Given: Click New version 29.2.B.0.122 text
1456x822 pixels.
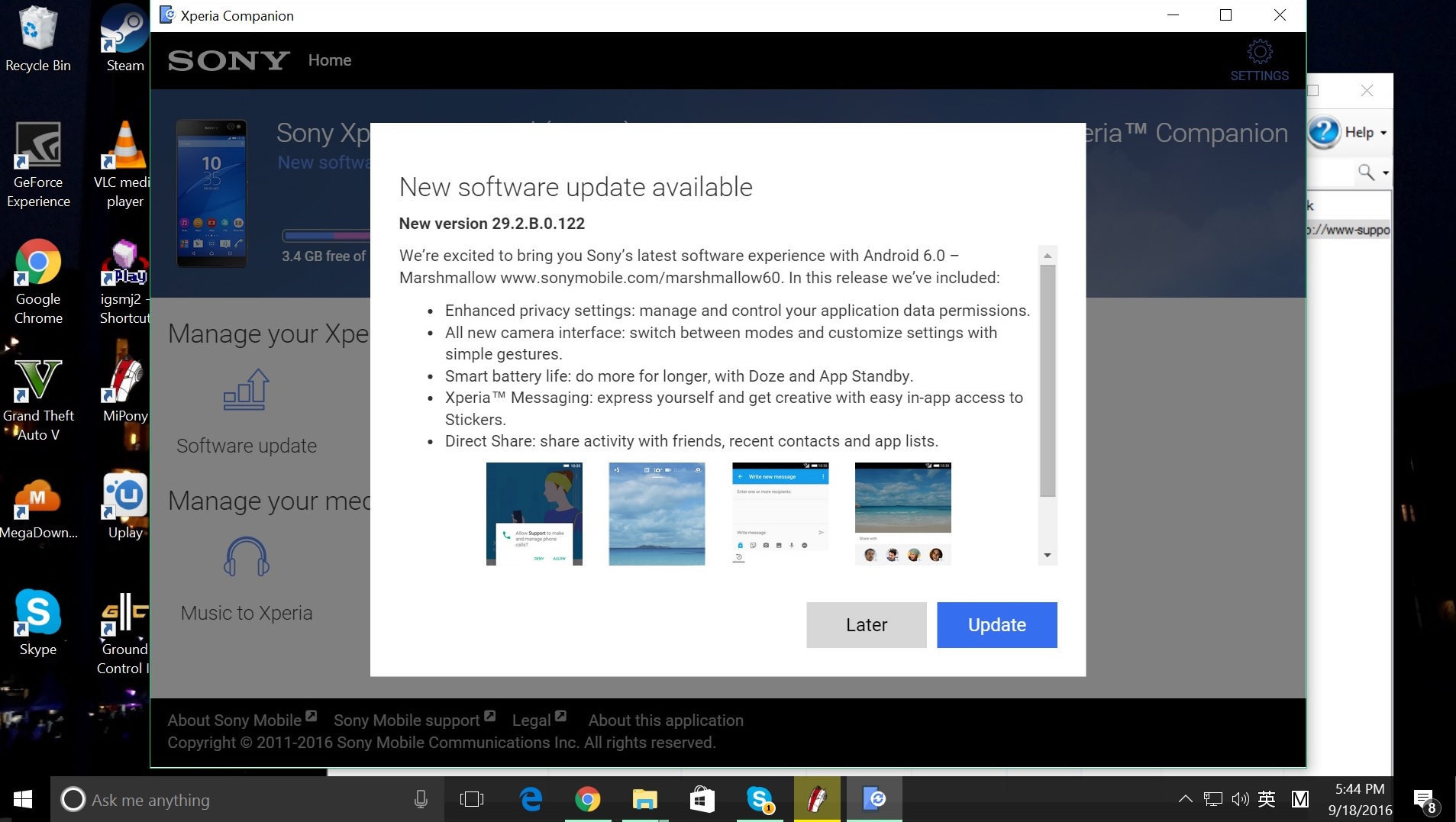Looking at the screenshot, I should point(492,224).
